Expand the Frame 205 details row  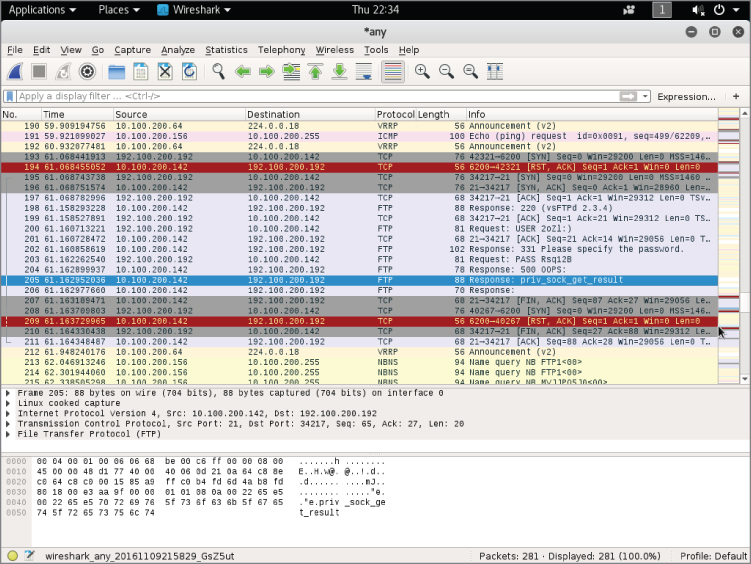[x=8, y=393]
